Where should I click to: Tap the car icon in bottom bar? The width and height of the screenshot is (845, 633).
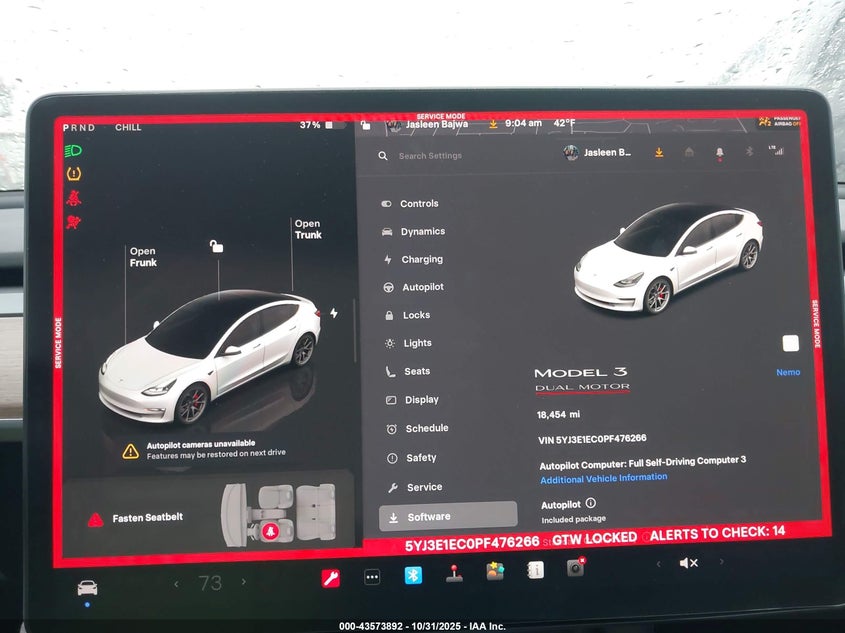(x=88, y=587)
